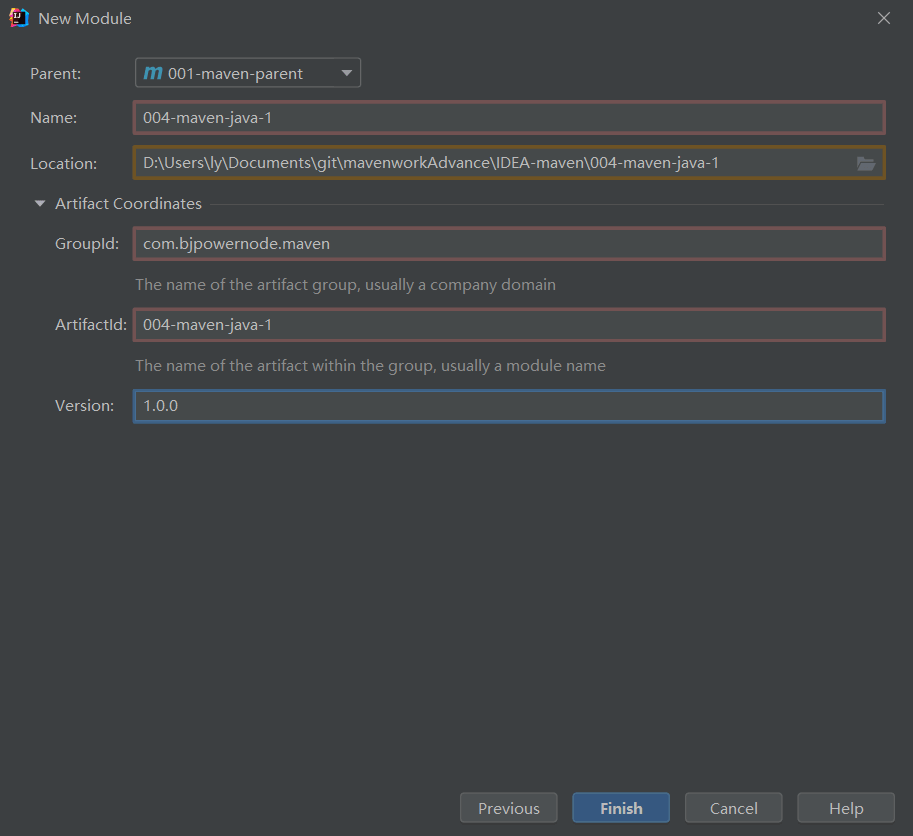Image resolution: width=913 pixels, height=836 pixels.
Task: Click the IntelliJ IDEA title bar icon
Action: (19, 18)
